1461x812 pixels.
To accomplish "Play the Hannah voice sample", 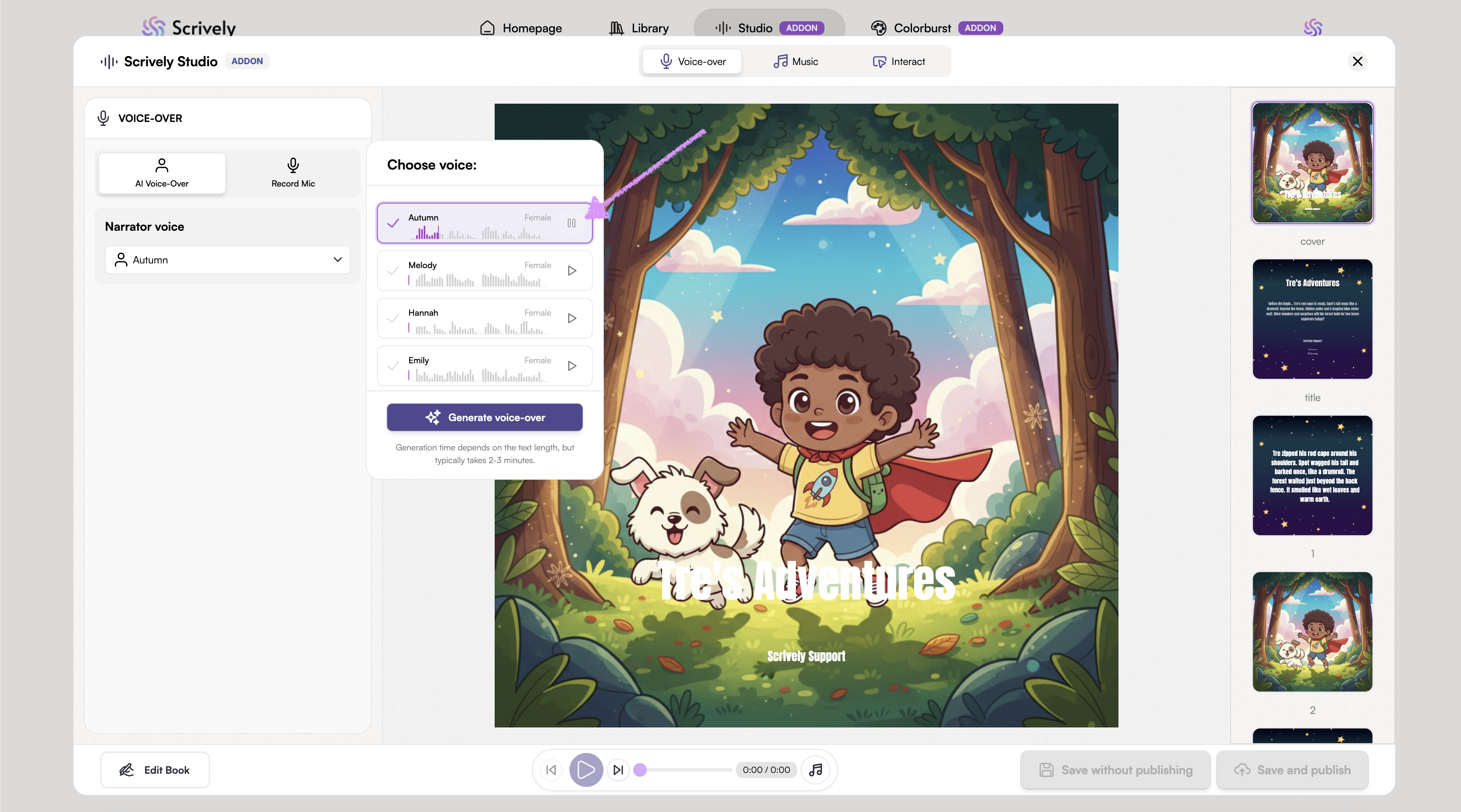I will click(x=572, y=319).
